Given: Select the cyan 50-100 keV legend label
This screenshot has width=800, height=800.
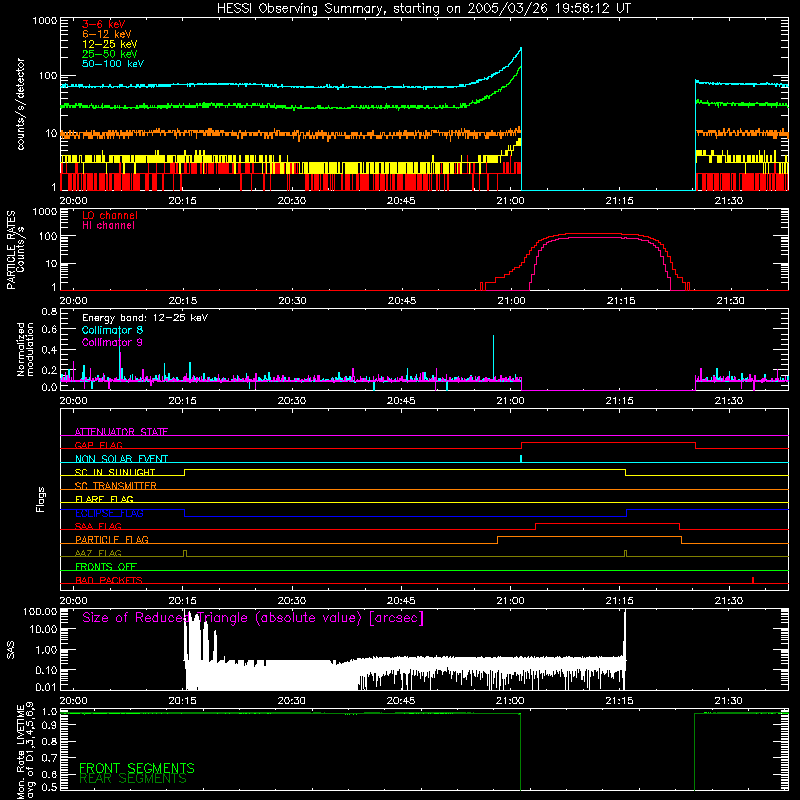Looking at the screenshot, I should 112,64.
